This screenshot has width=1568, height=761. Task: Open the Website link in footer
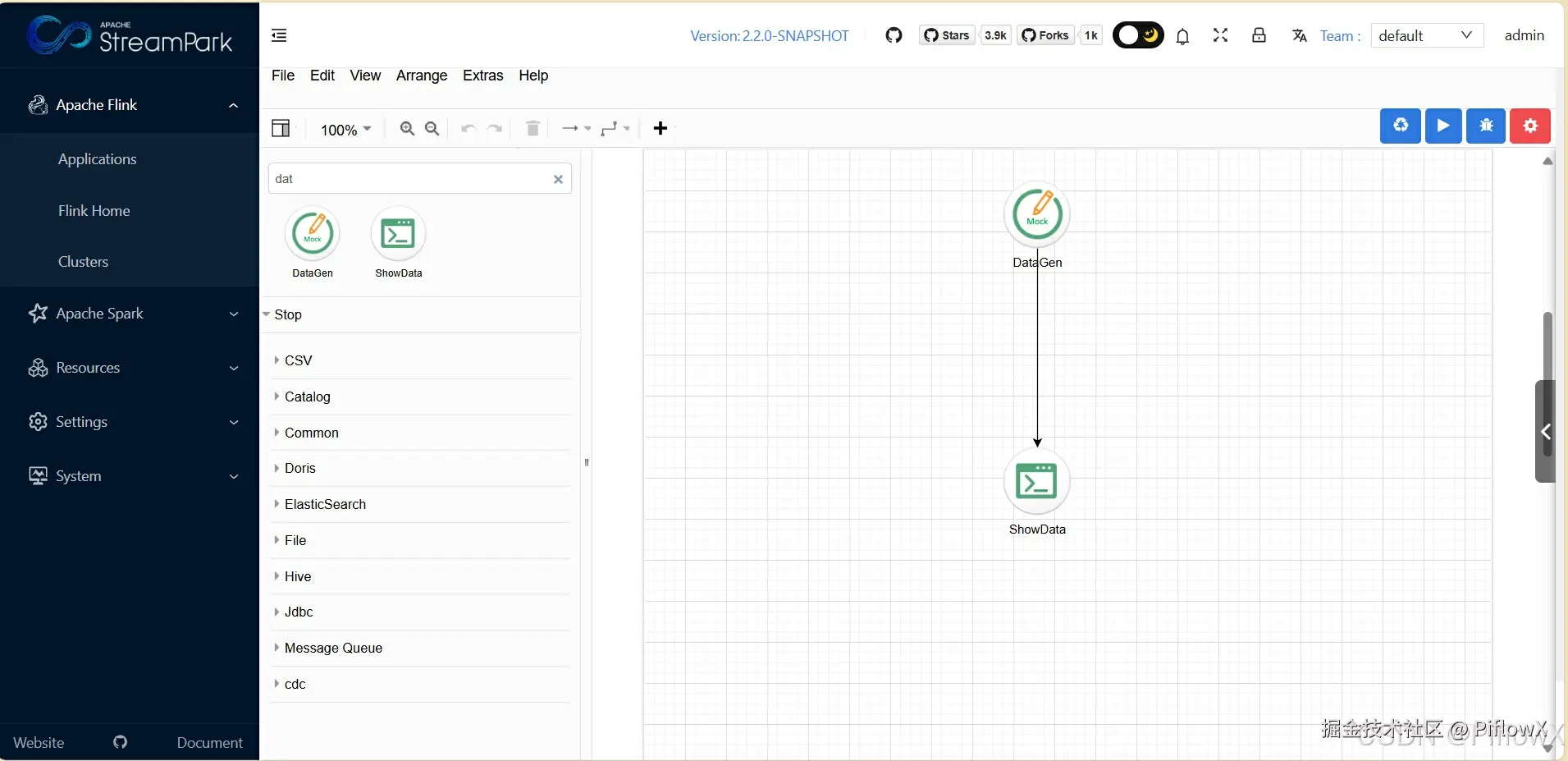pyautogui.click(x=39, y=742)
